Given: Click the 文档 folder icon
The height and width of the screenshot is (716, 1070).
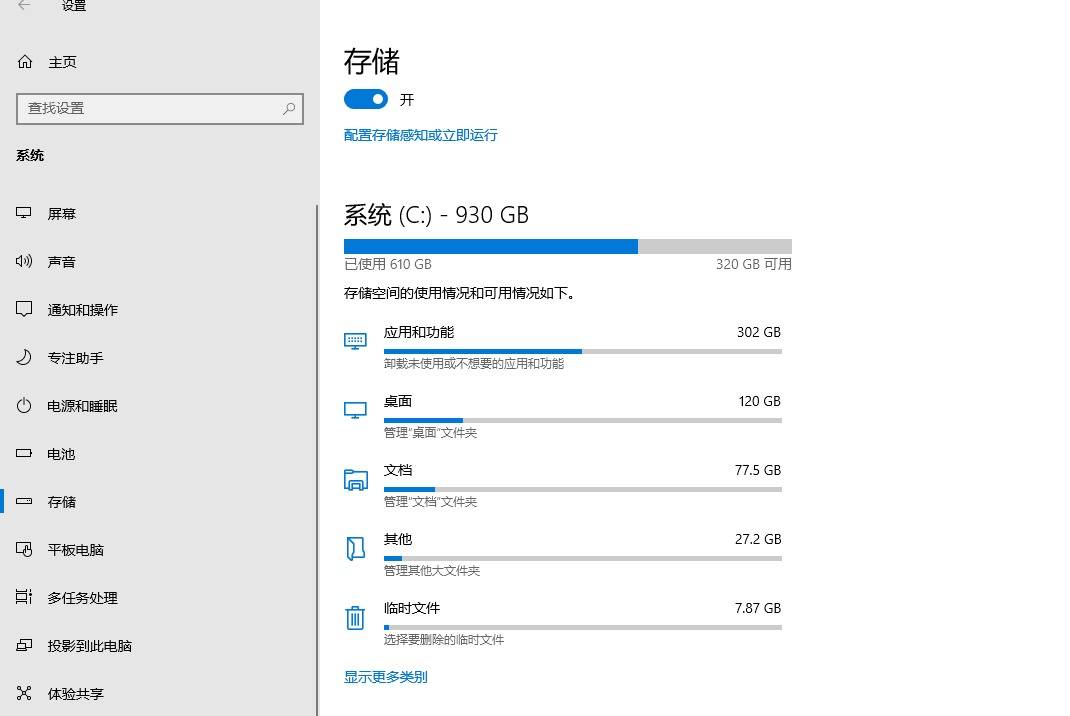Looking at the screenshot, I should point(355,479).
